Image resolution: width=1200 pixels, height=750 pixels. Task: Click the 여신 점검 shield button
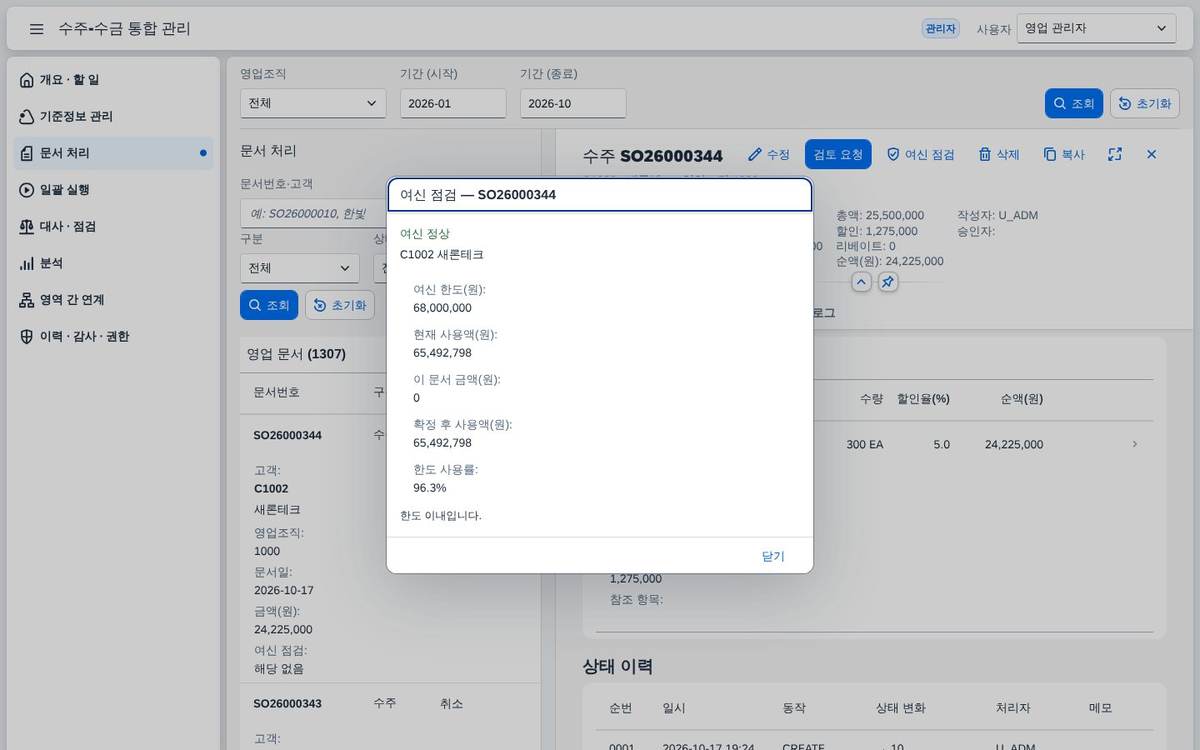tap(921, 154)
